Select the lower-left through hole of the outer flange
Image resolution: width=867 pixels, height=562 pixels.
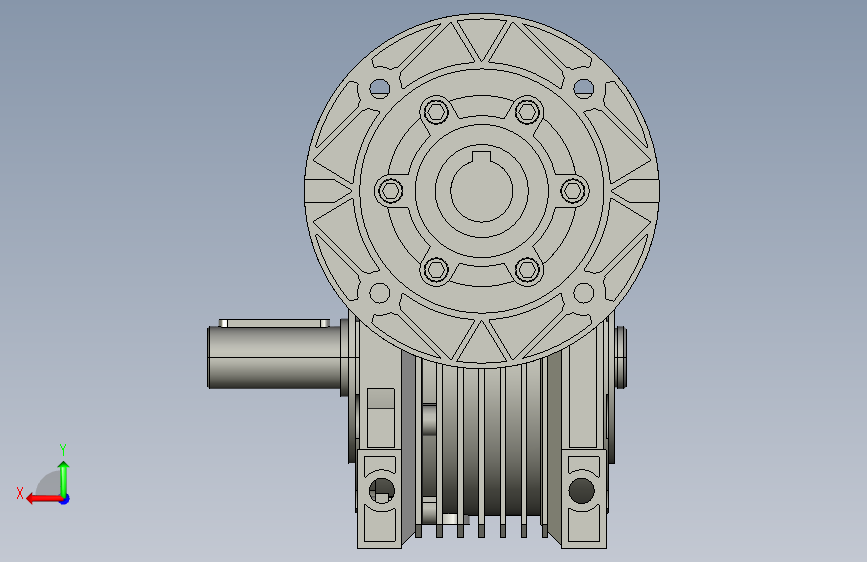coord(379,293)
